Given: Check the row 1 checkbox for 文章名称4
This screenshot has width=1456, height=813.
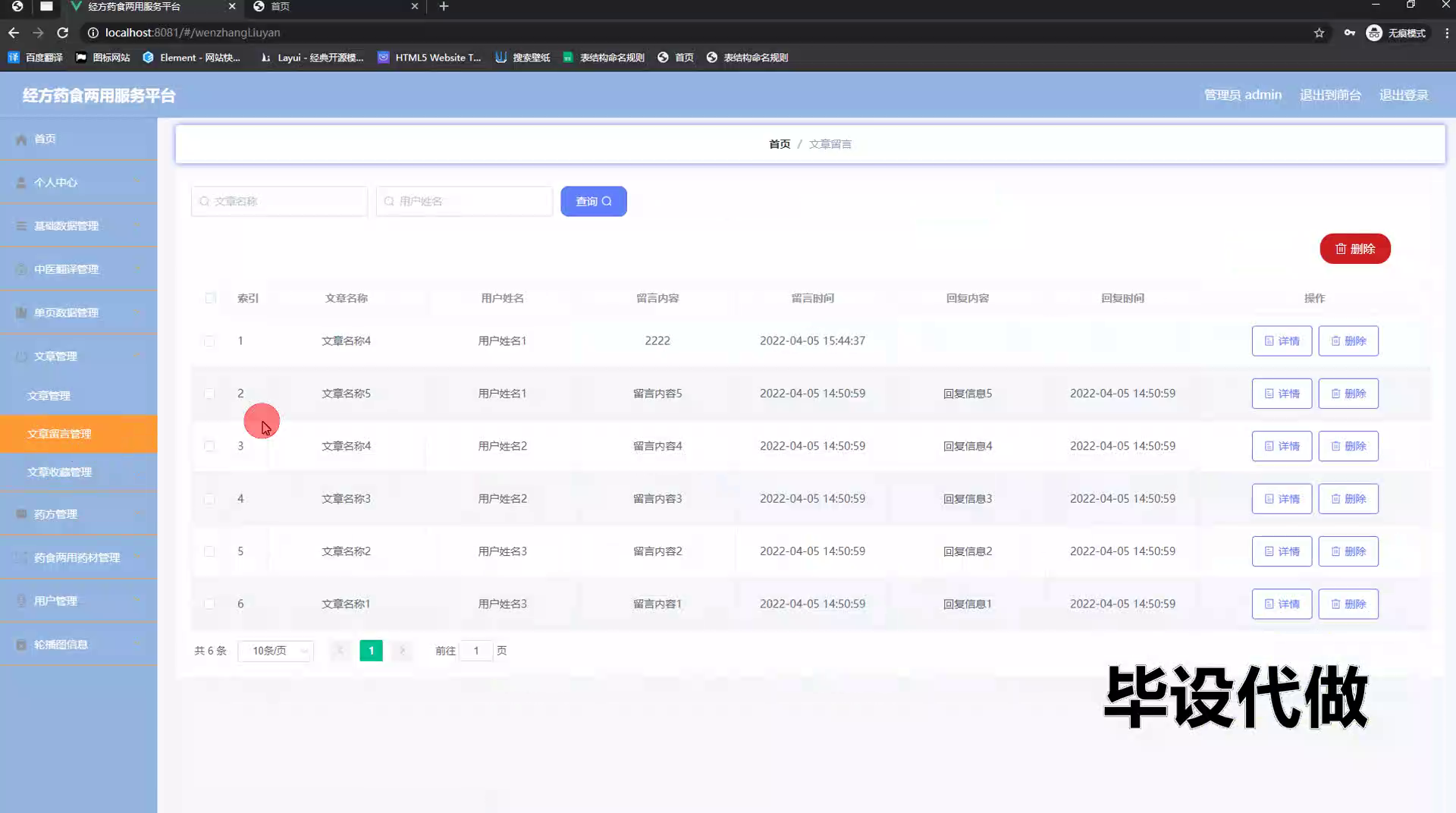Looking at the screenshot, I should tap(209, 341).
